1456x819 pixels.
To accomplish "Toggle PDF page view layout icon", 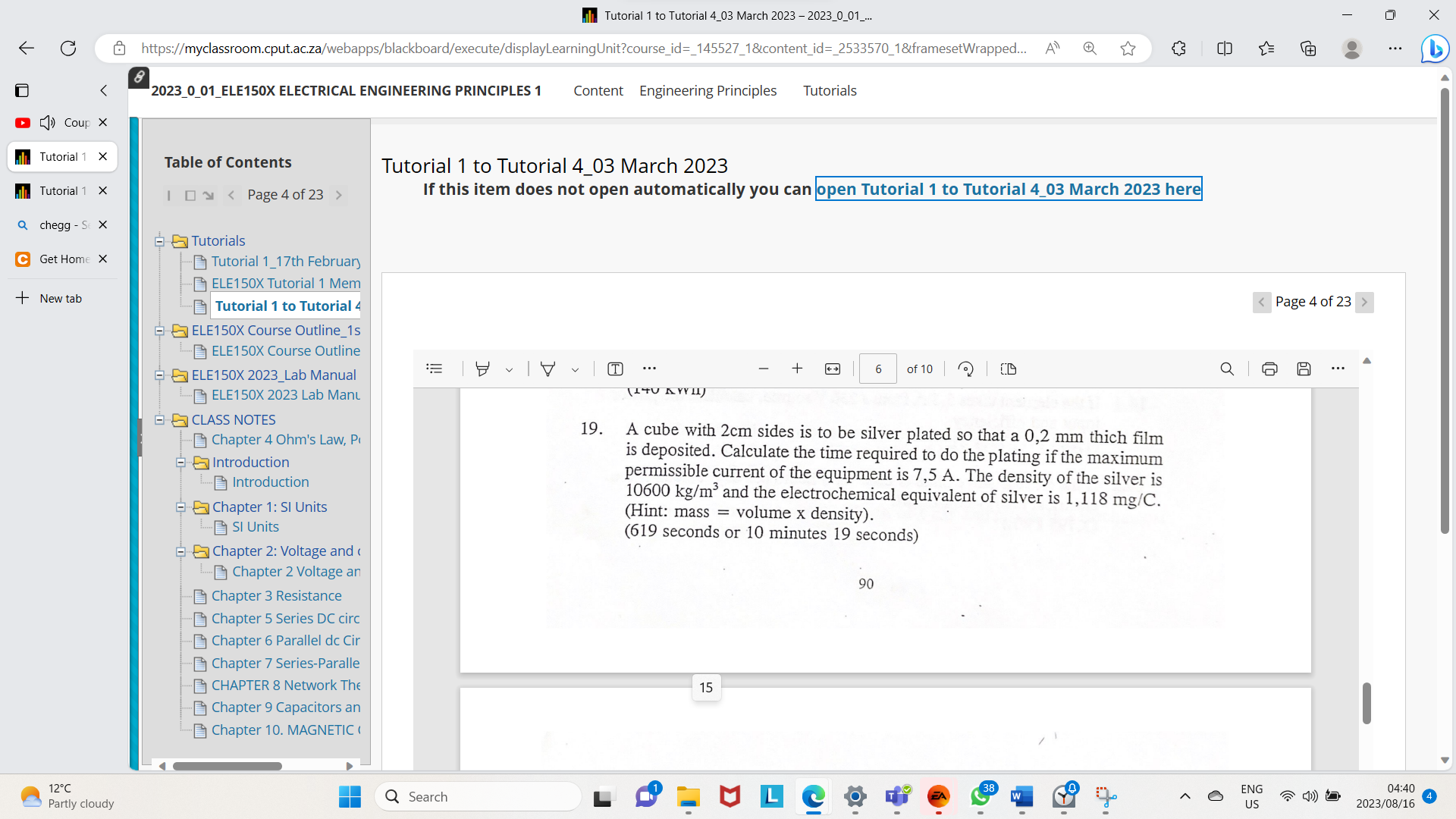I will point(1008,369).
